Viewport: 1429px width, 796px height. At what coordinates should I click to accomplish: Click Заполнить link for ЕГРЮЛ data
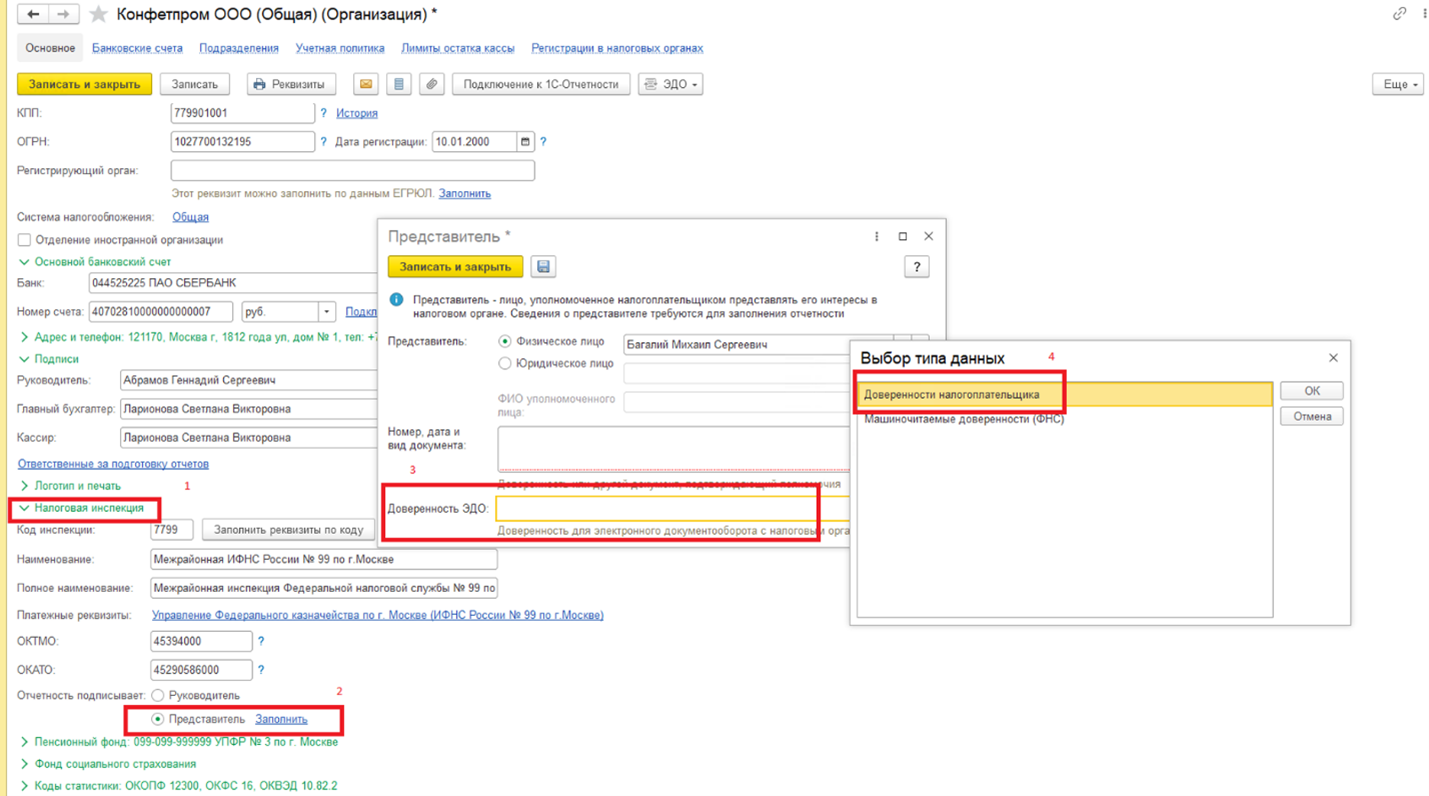pos(464,193)
